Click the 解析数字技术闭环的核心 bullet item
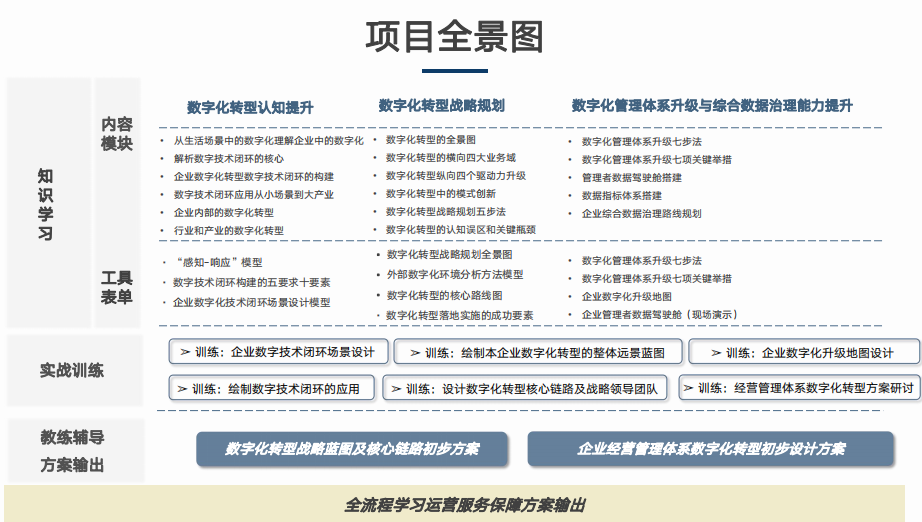 pyautogui.click(x=228, y=158)
